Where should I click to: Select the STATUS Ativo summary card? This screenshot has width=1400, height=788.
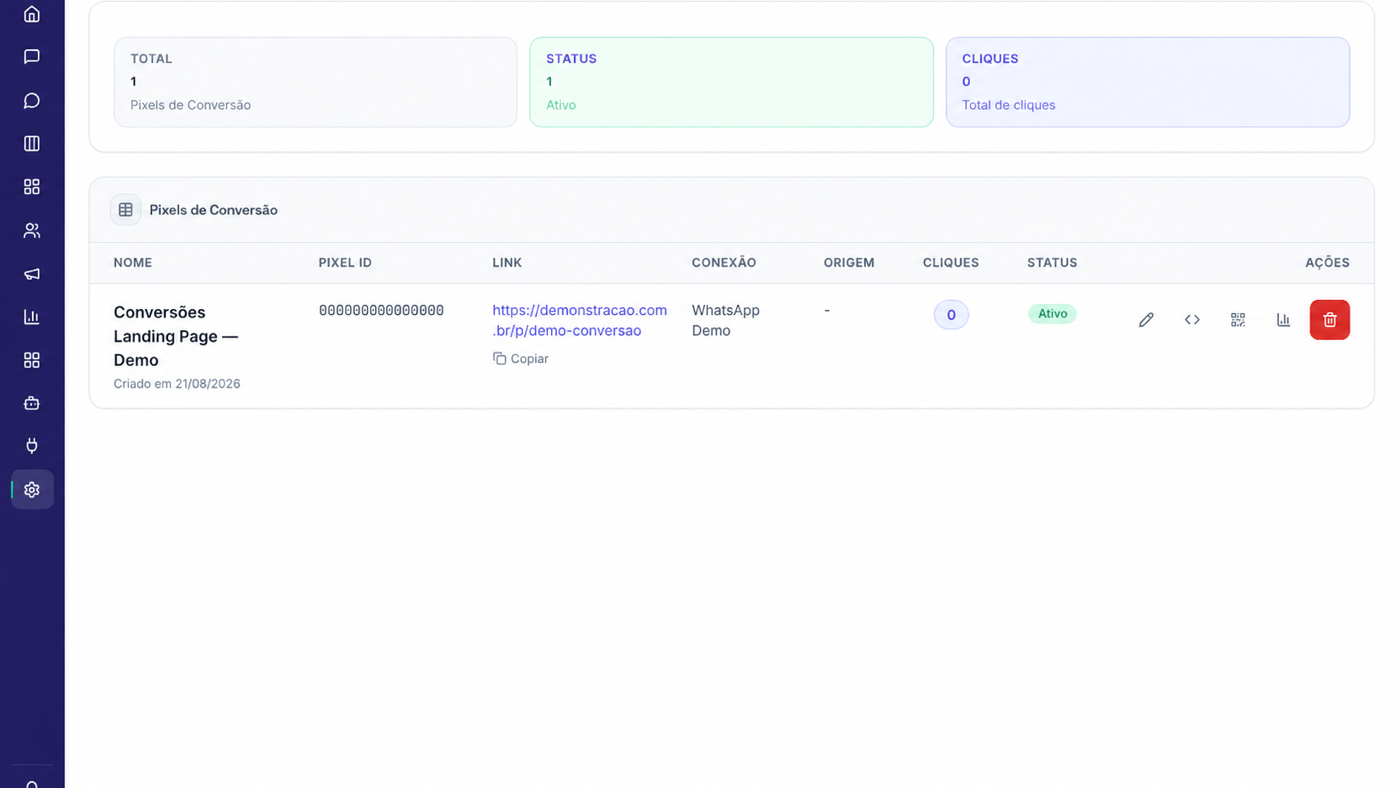tap(731, 82)
